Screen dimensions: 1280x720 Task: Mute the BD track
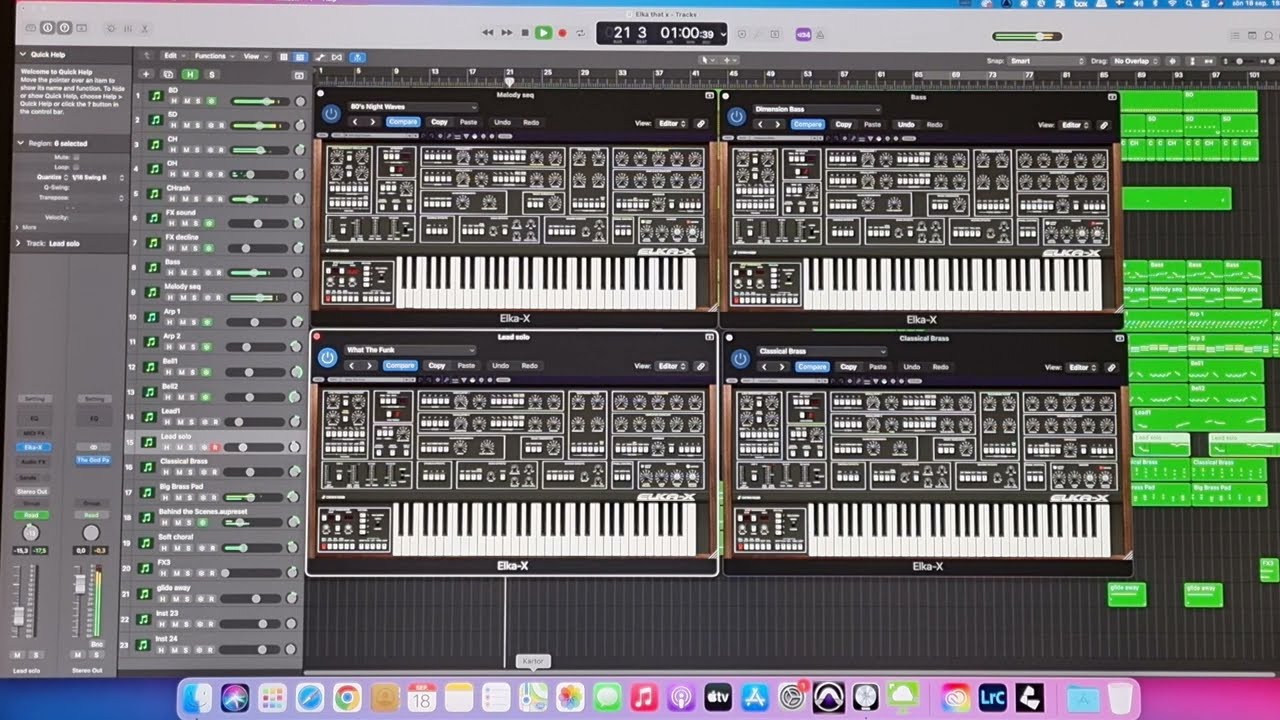186,101
